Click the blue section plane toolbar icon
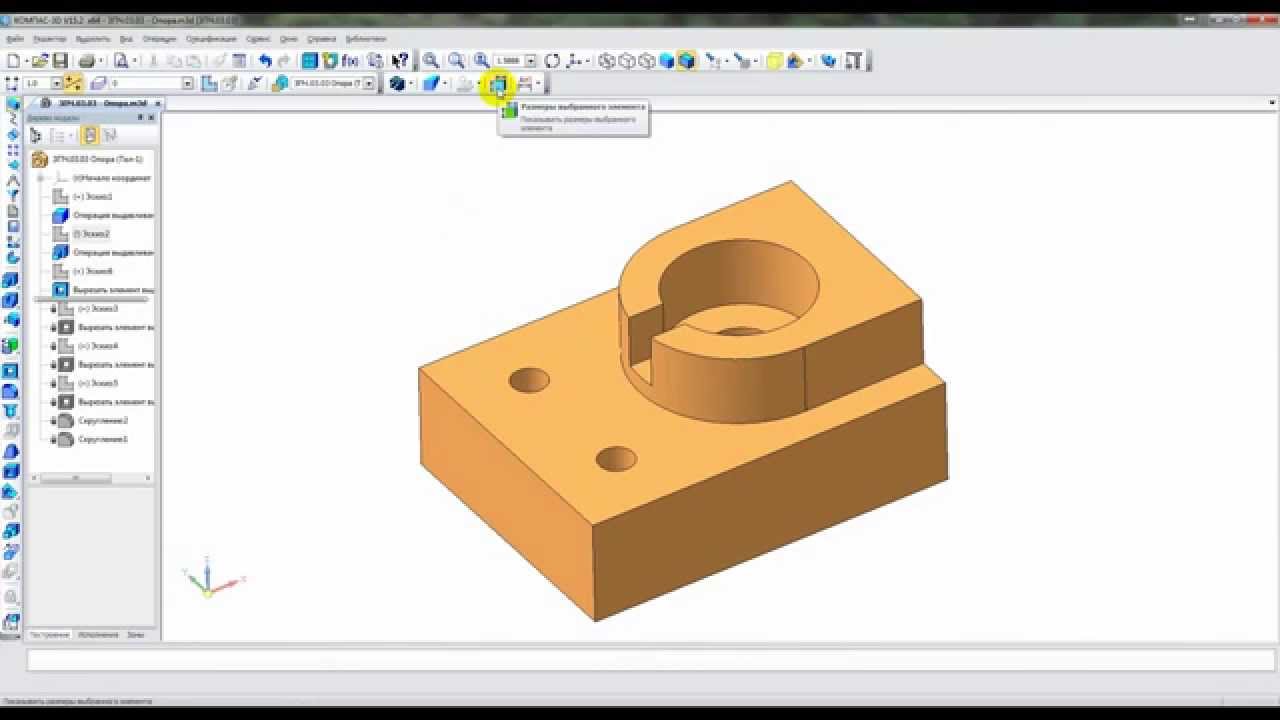1280x720 pixels. (x=431, y=84)
